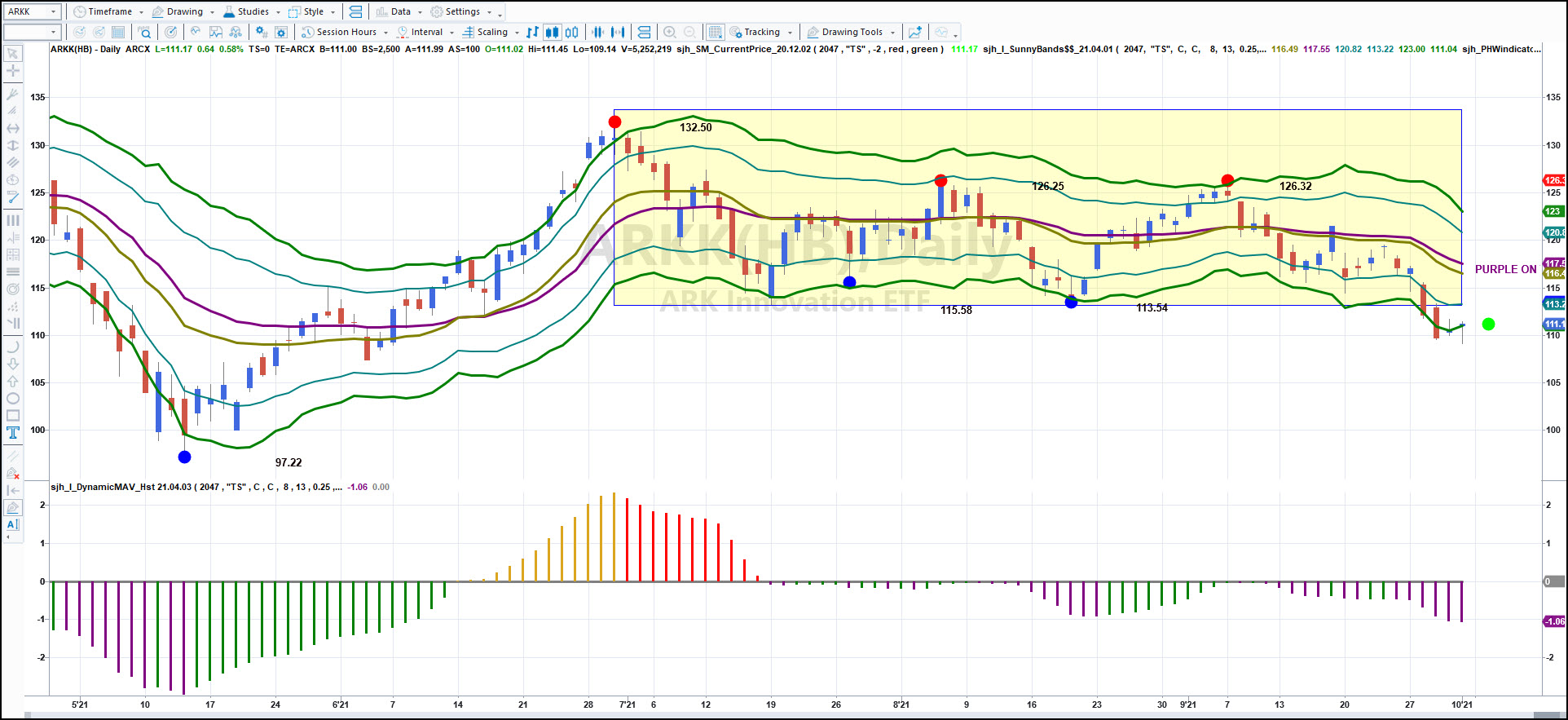Click the add chart icon with plus
1568x720 pixels.
pos(915,32)
